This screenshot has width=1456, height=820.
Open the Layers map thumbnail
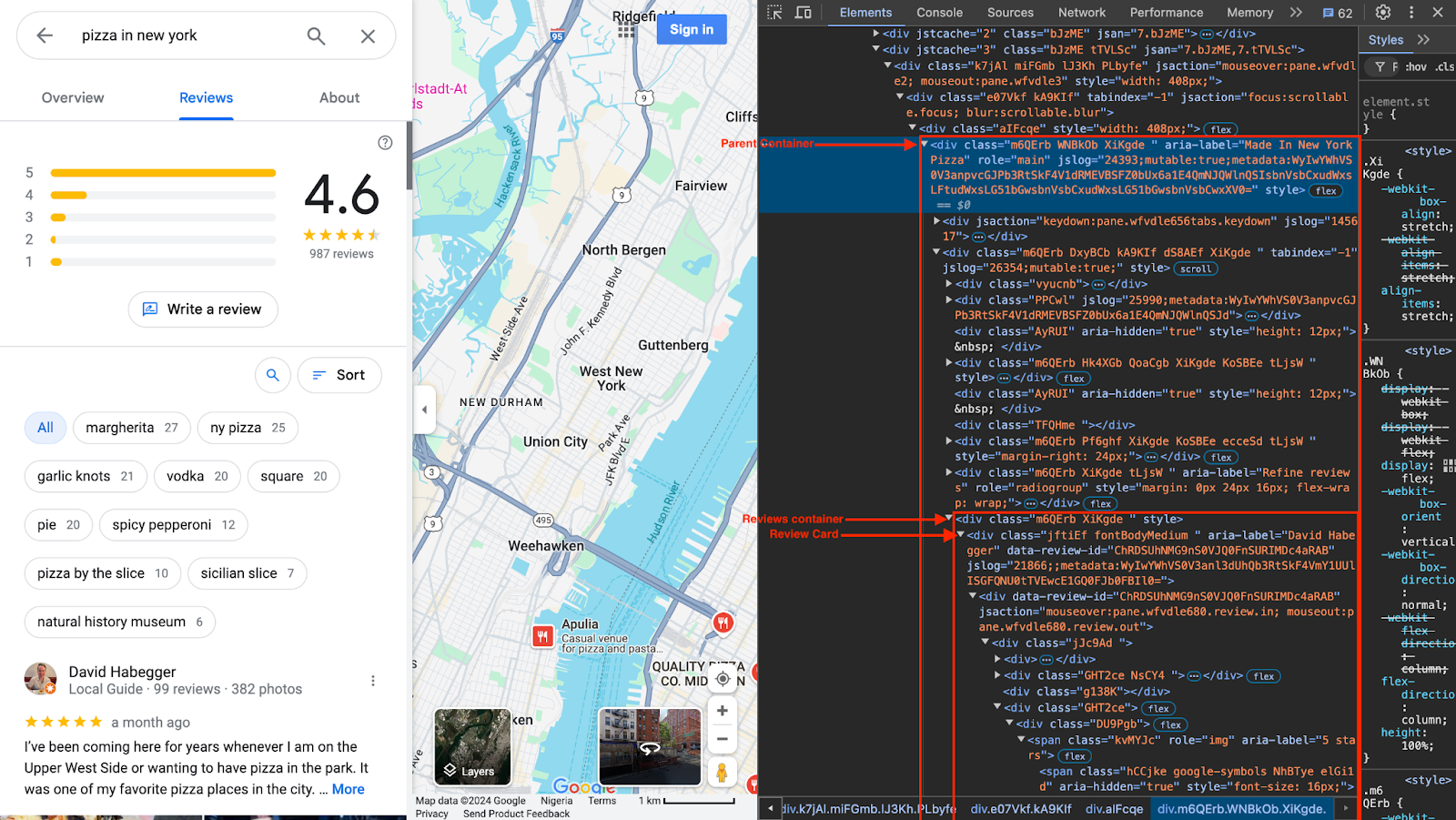tap(472, 747)
